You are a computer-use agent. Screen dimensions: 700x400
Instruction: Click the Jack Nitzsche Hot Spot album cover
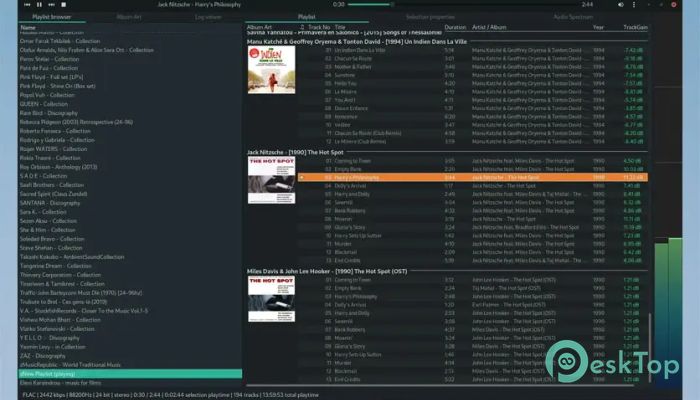coord(271,180)
